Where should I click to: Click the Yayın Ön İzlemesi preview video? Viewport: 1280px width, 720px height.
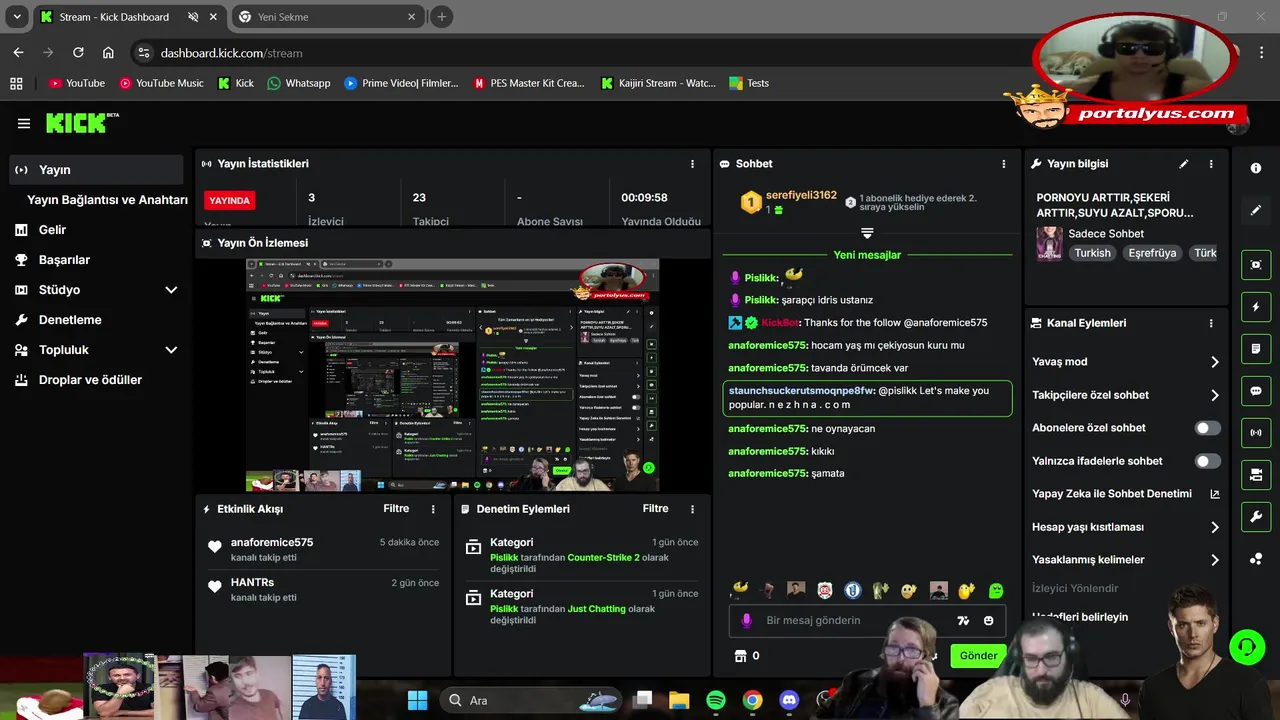point(452,375)
